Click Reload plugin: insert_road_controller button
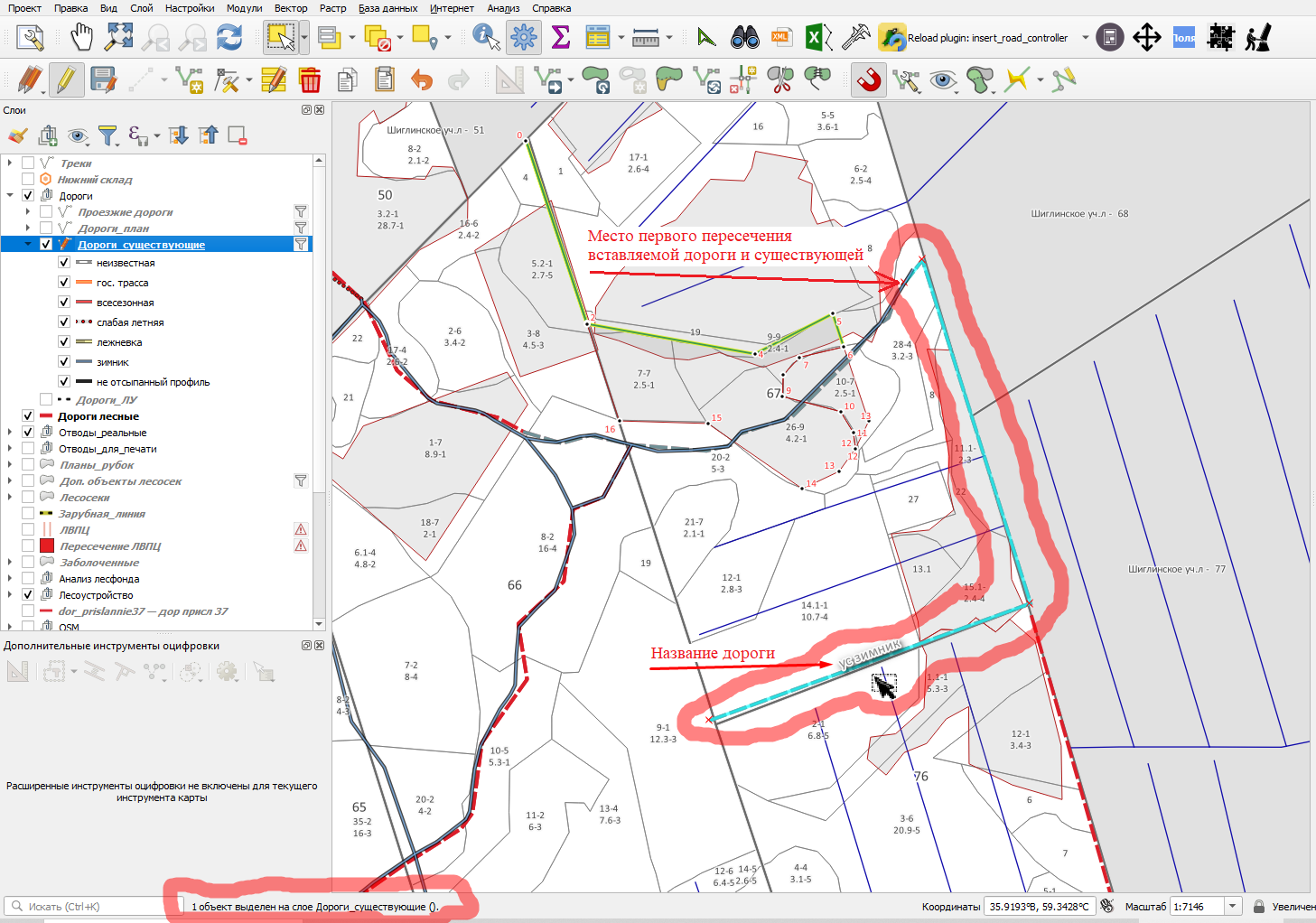1316x923 pixels. click(973, 38)
